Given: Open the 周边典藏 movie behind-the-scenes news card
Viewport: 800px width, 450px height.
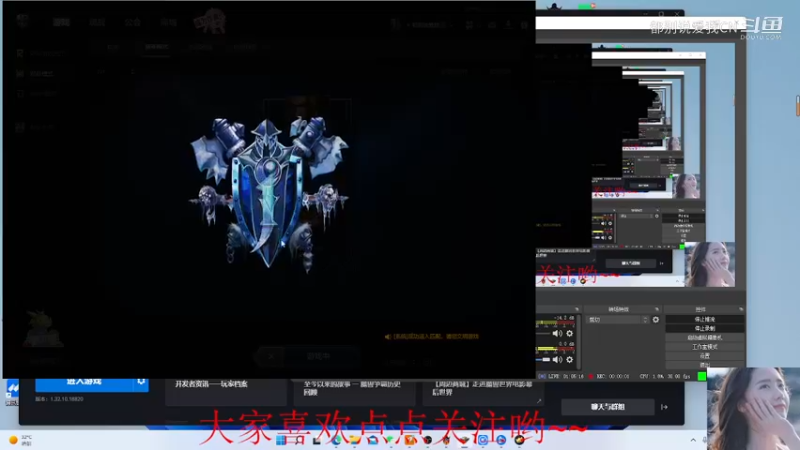Looking at the screenshot, I should pos(483,392).
